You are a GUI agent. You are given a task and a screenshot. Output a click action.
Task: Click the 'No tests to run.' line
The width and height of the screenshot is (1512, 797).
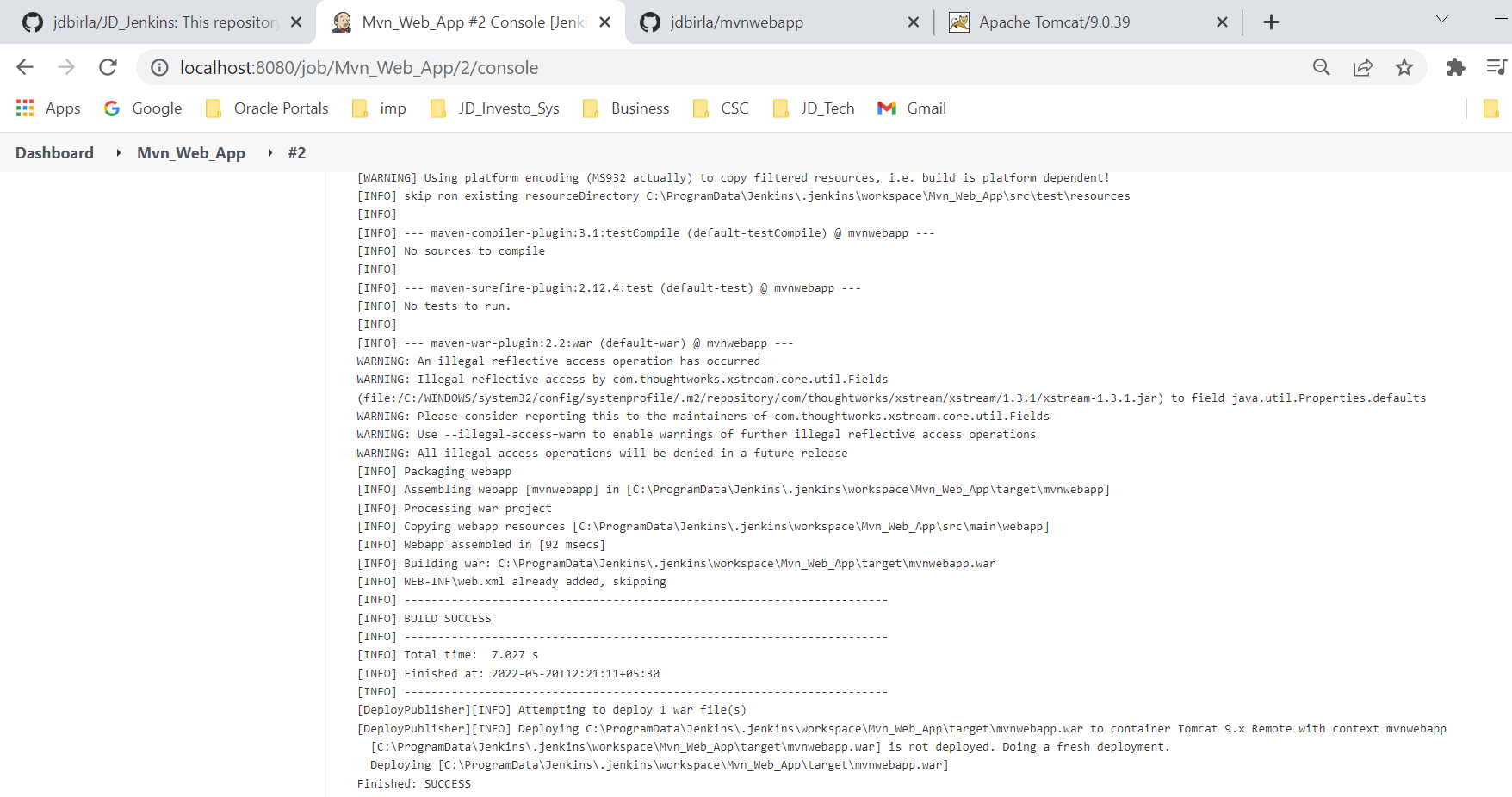pyautogui.click(x=434, y=306)
